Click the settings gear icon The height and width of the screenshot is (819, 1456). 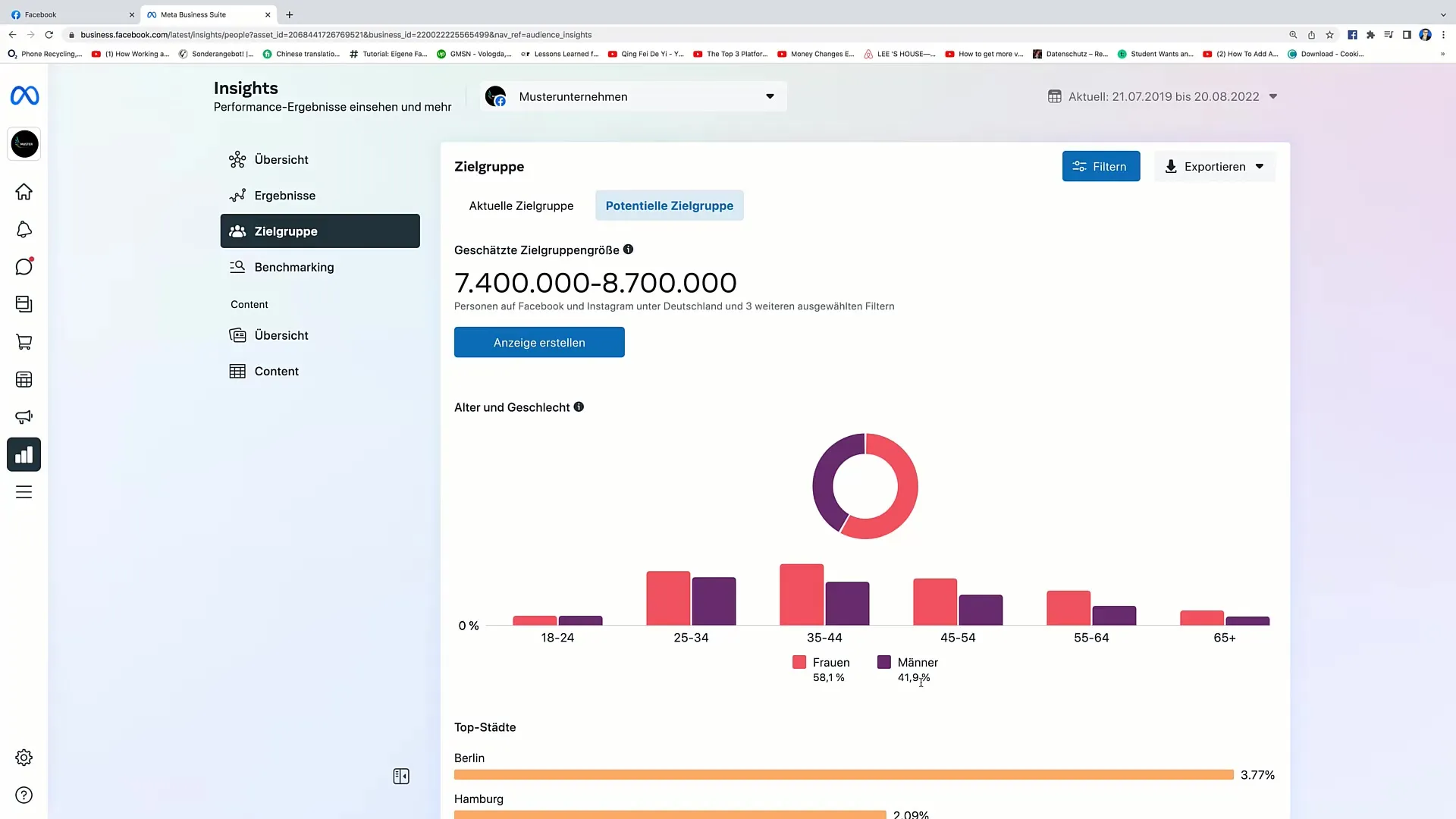[24, 757]
